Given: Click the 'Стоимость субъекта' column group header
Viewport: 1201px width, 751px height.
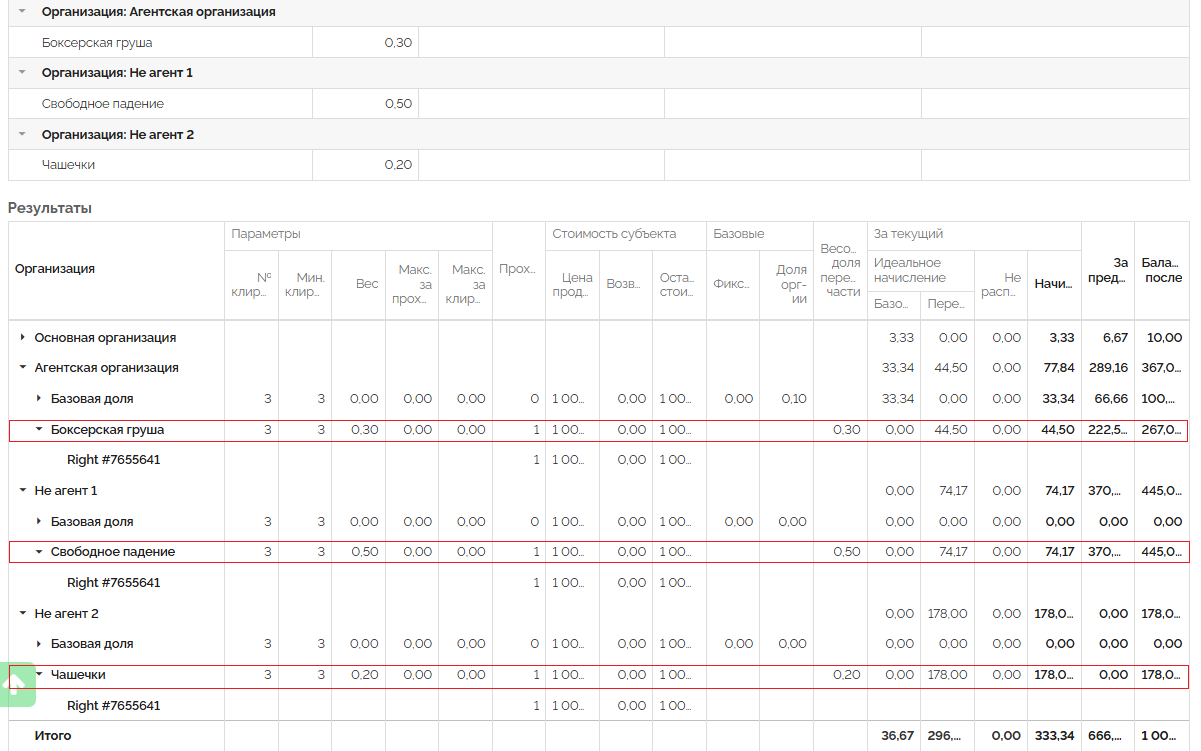Looking at the screenshot, I should tap(614, 234).
